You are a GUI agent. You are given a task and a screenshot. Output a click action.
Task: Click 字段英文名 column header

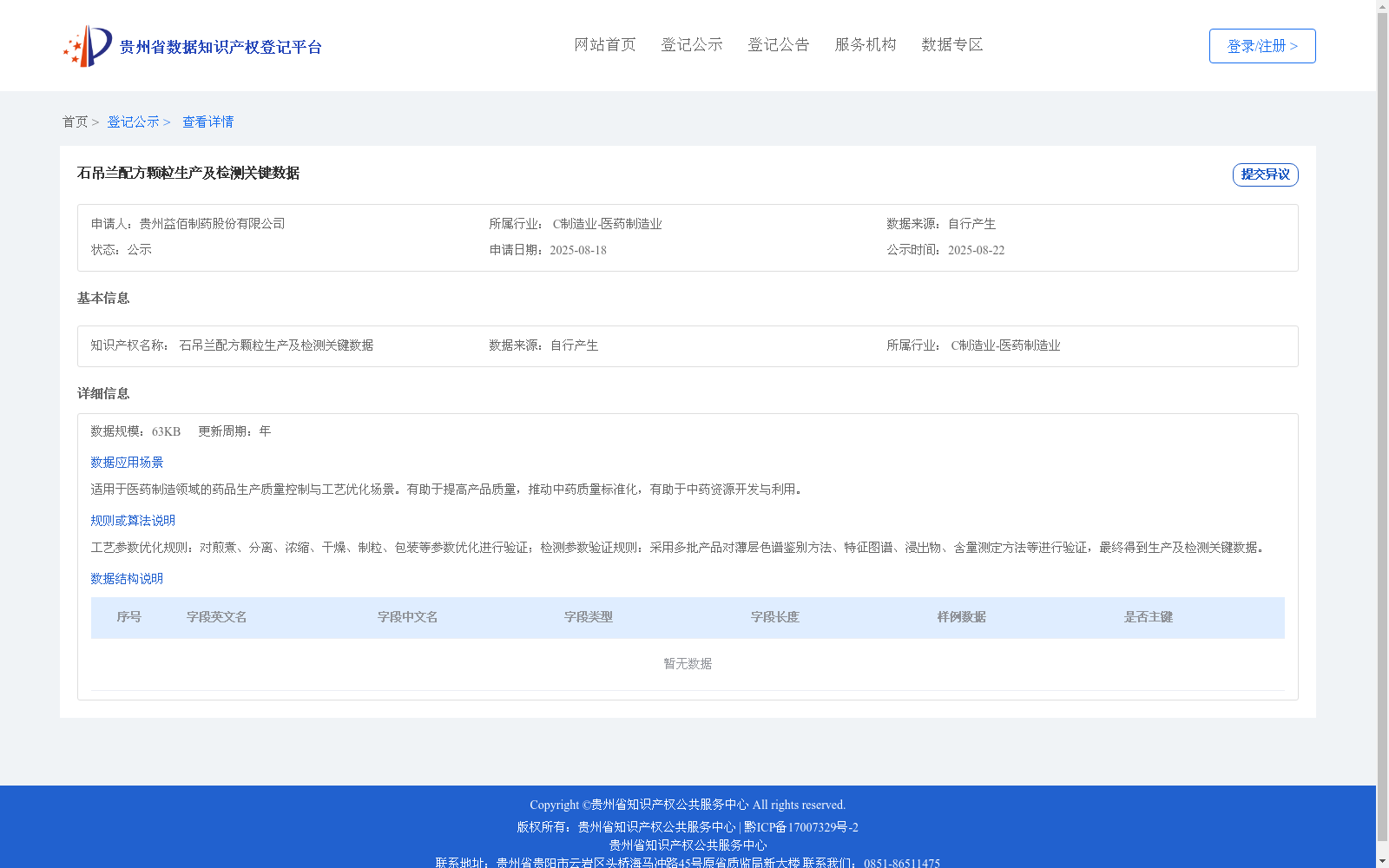pos(217,617)
